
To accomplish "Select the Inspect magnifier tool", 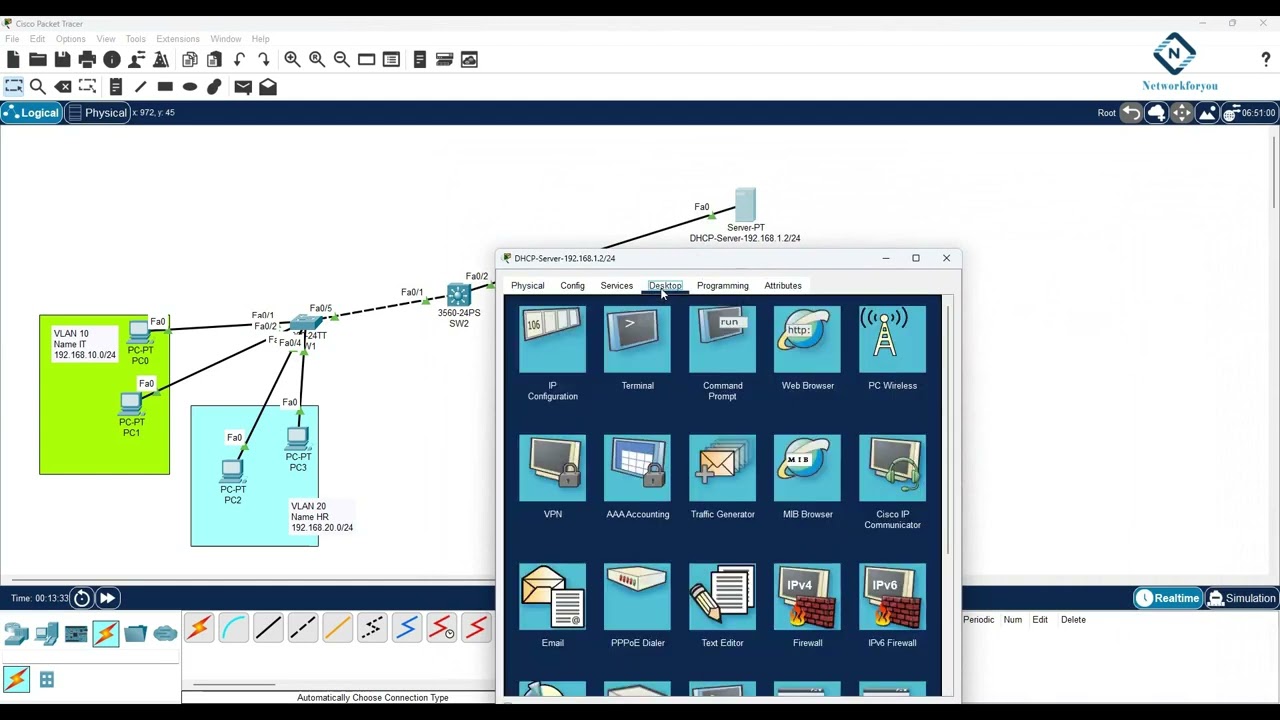I will pos(38,87).
